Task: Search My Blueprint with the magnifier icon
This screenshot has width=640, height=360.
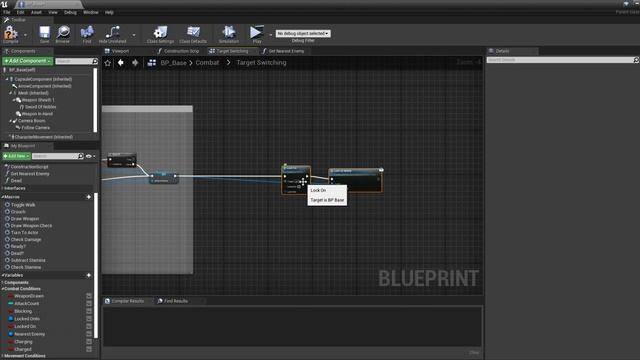Action: click(x=81, y=156)
